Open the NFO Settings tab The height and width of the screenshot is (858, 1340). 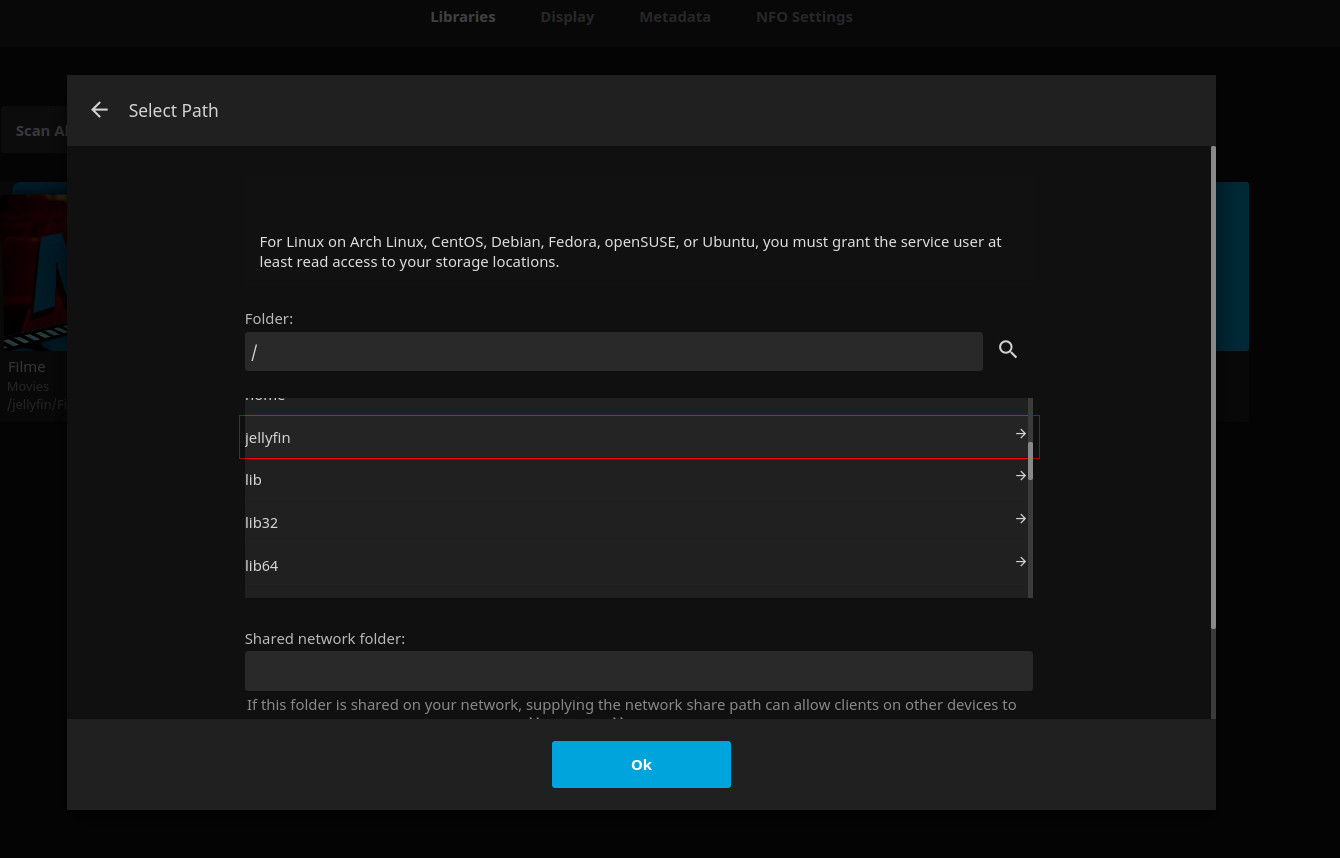804,17
